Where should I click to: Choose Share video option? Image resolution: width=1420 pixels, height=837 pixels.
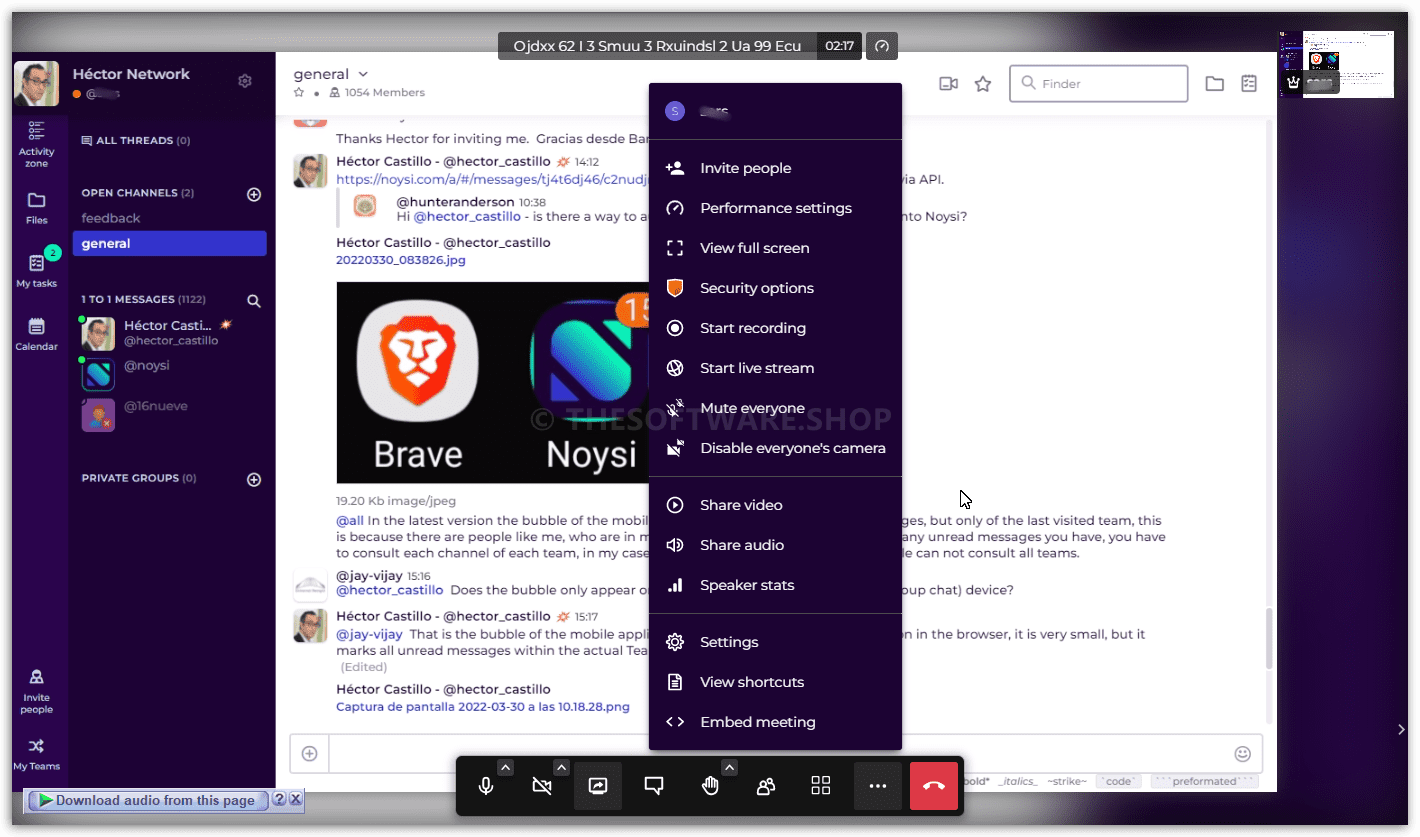[775, 505]
